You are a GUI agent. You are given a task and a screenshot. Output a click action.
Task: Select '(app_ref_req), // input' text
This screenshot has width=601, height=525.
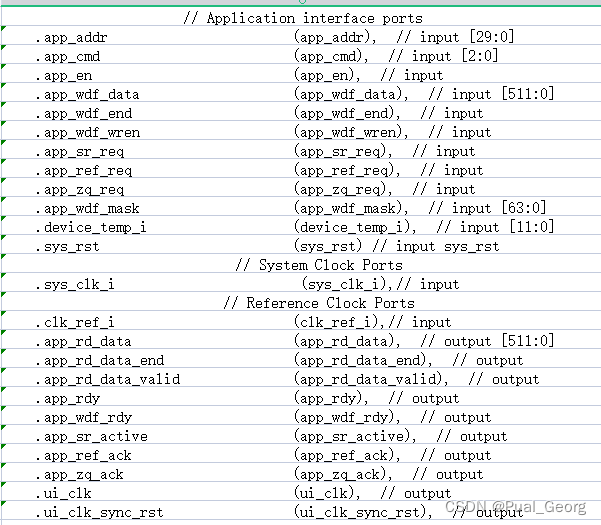click(389, 170)
